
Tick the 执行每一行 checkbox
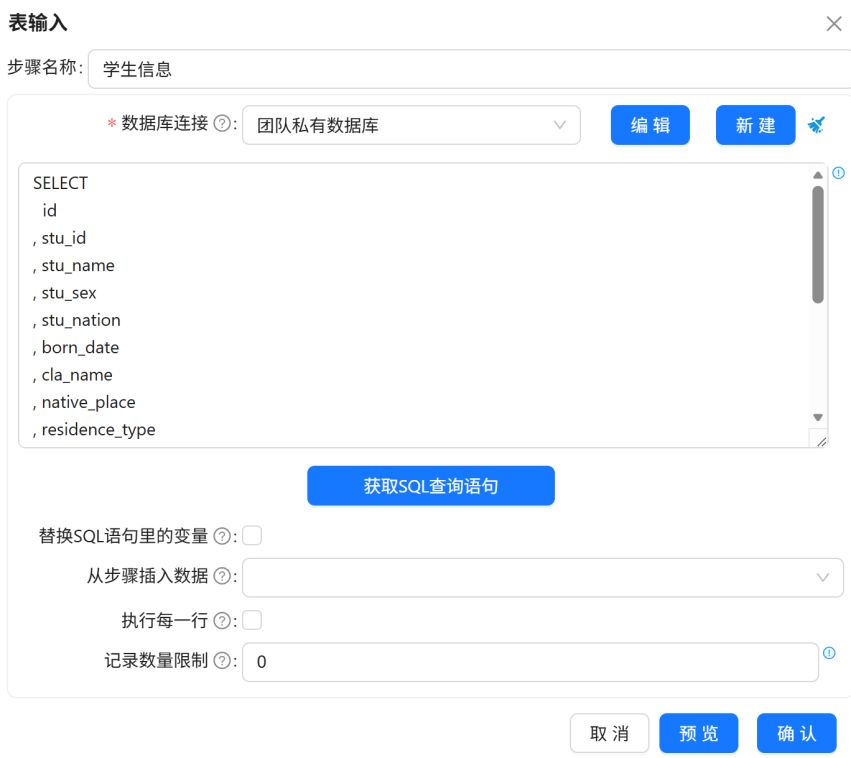pos(252,620)
